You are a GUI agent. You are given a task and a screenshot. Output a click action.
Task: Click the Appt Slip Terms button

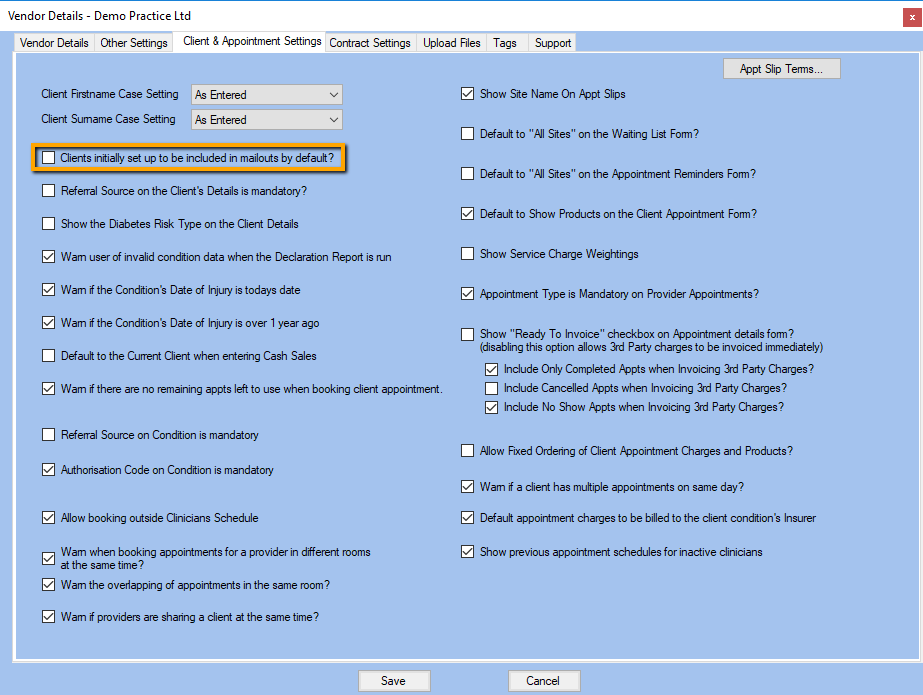pos(781,69)
